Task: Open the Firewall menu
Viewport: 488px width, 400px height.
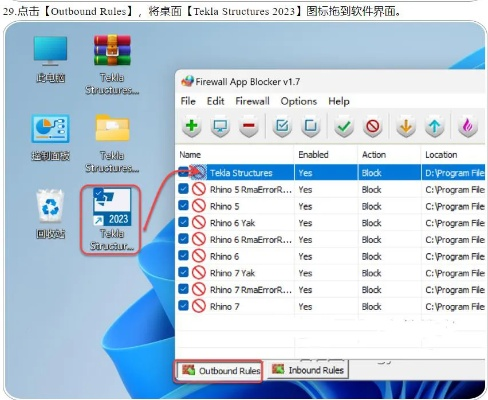Action: pos(252,101)
